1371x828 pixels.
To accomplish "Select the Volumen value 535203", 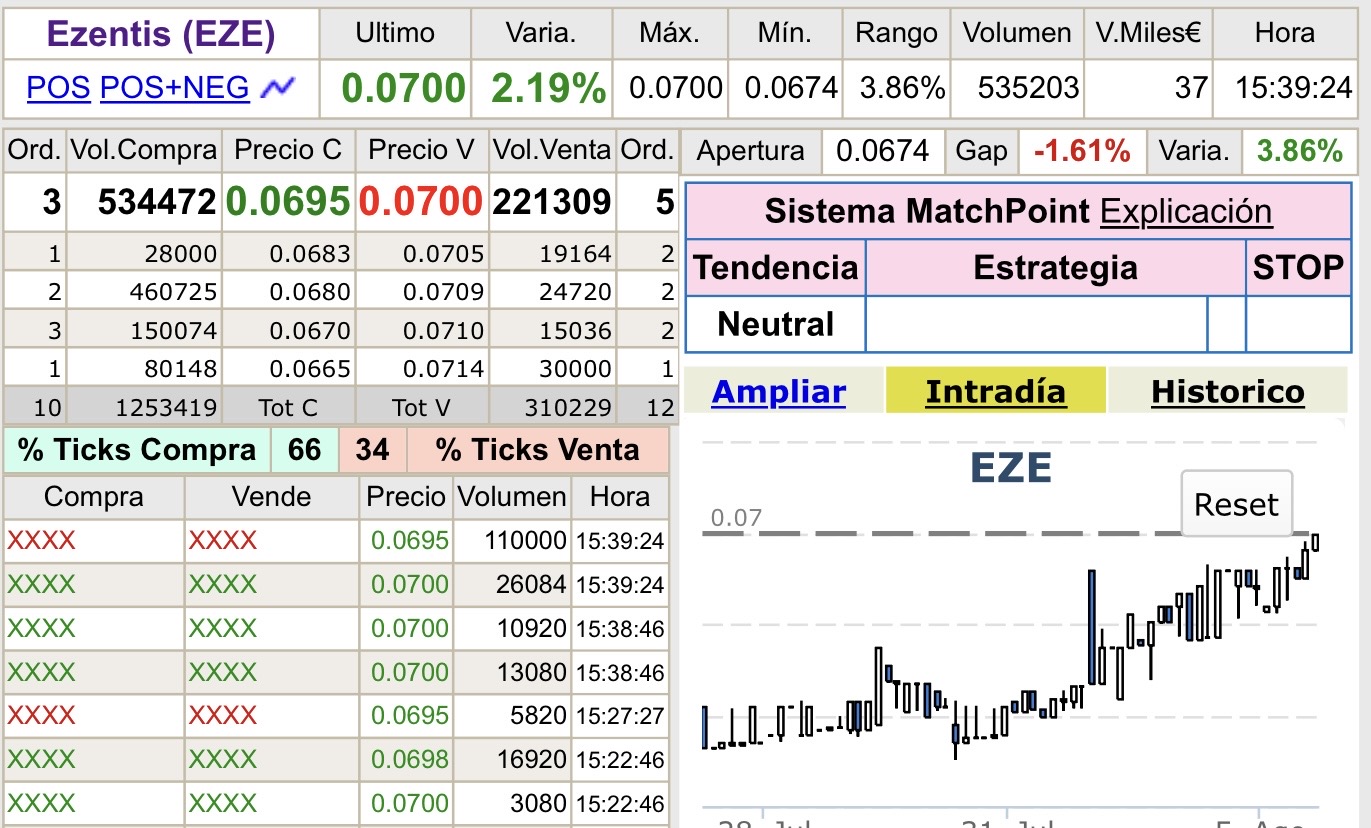I will click(x=1029, y=88).
